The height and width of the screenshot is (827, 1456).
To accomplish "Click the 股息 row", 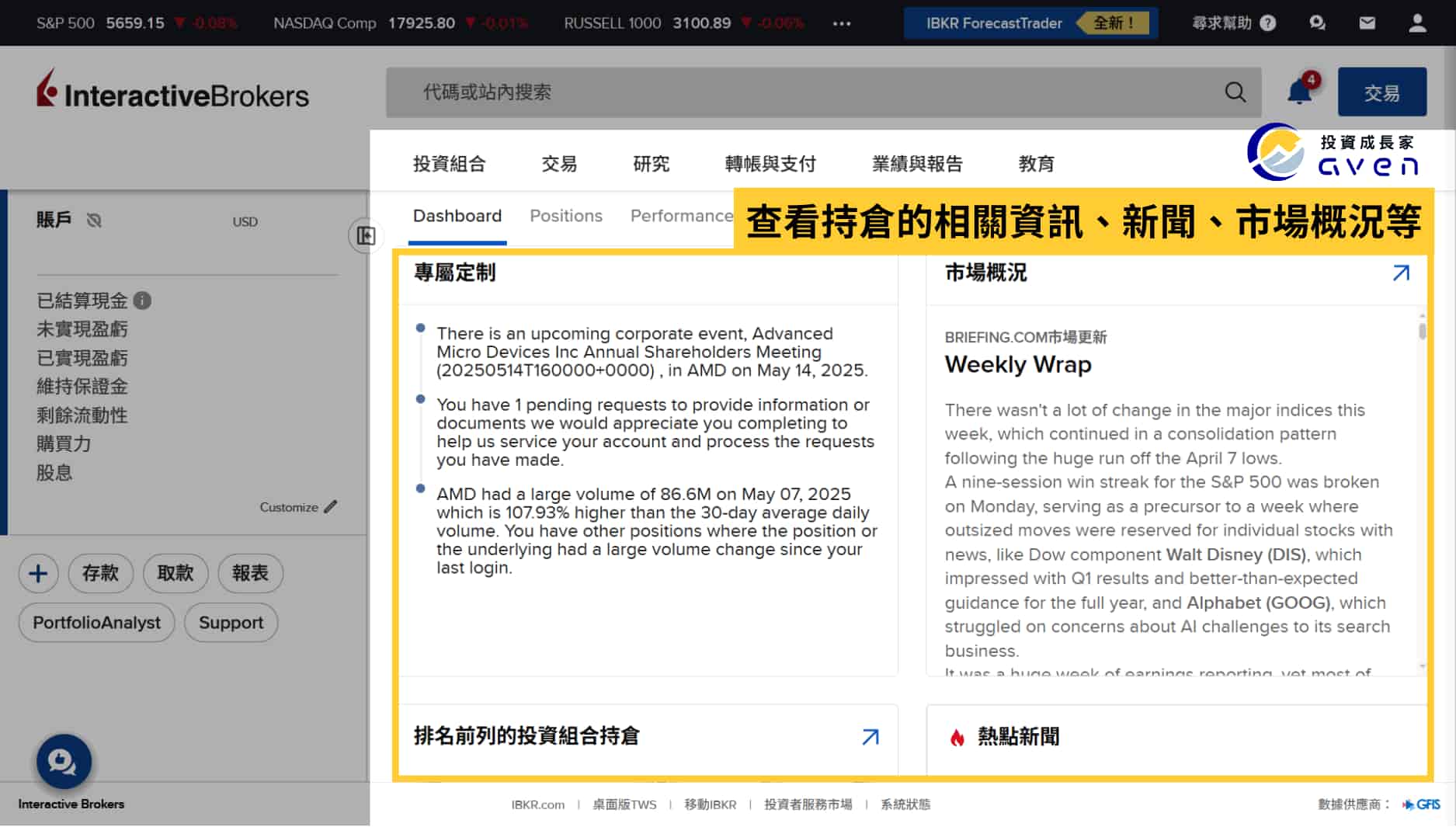I will pos(54,473).
